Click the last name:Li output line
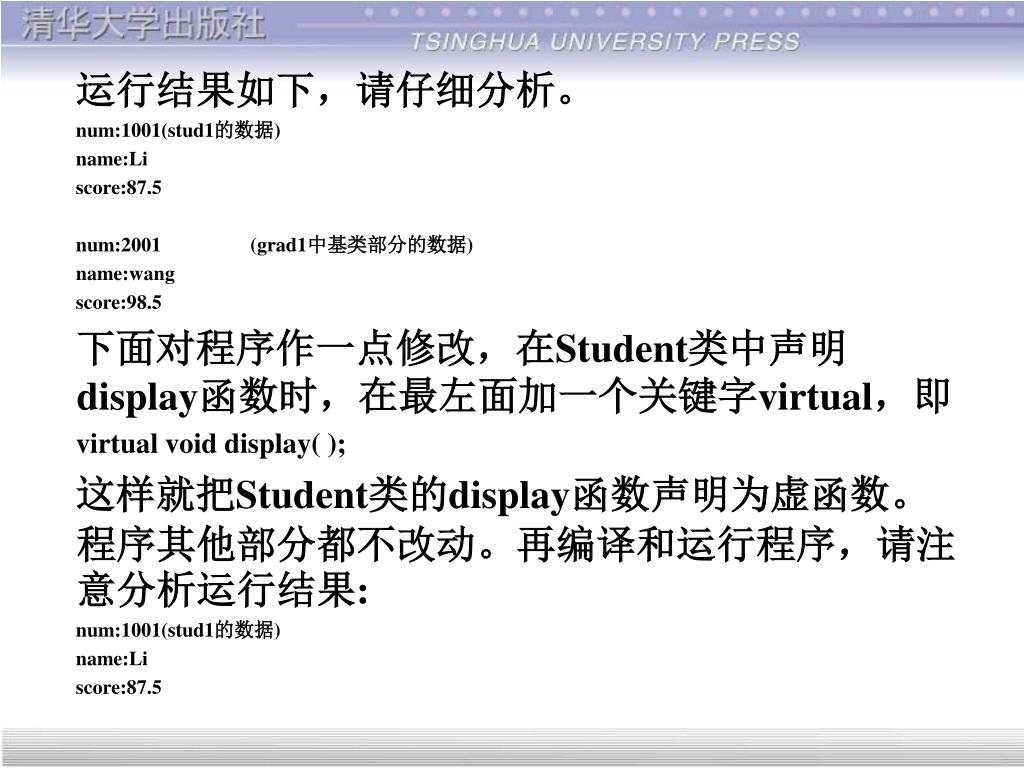 [x=112, y=658]
